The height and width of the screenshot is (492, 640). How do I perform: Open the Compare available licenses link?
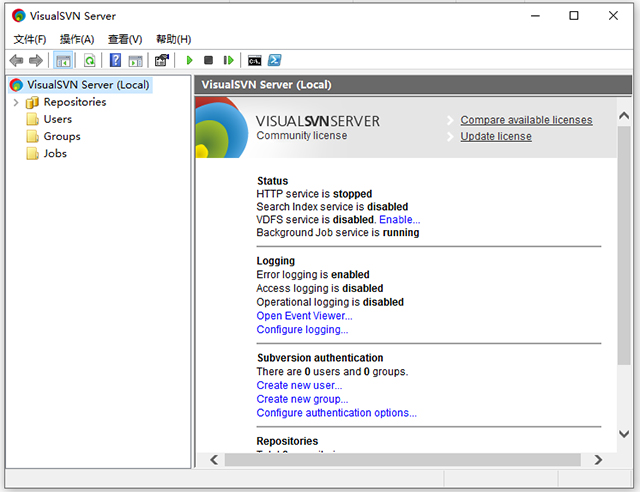[526, 120]
